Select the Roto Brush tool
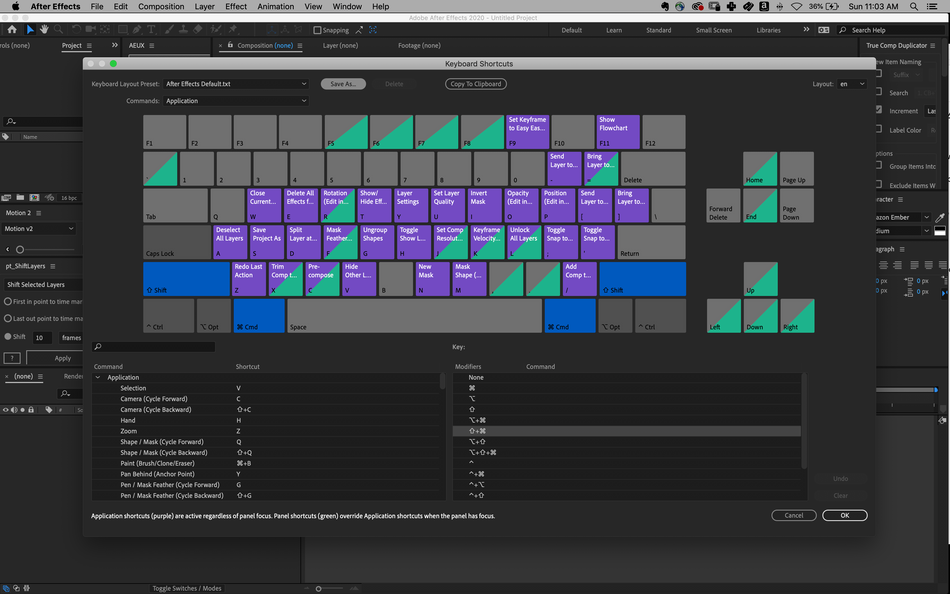 click(215, 30)
